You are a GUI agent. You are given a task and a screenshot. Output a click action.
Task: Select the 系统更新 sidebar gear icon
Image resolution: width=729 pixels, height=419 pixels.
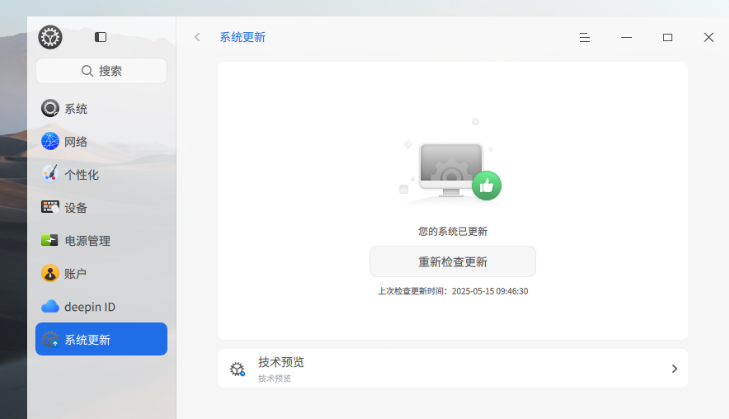50,339
